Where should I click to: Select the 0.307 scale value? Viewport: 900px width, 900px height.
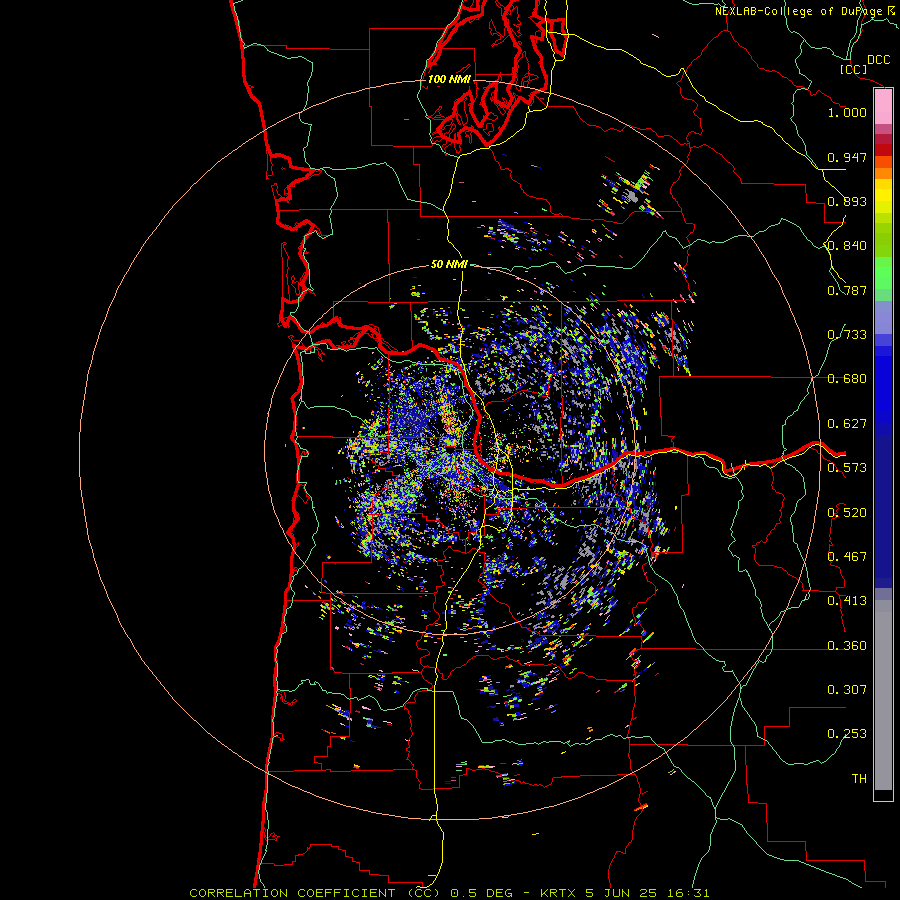tap(847, 690)
